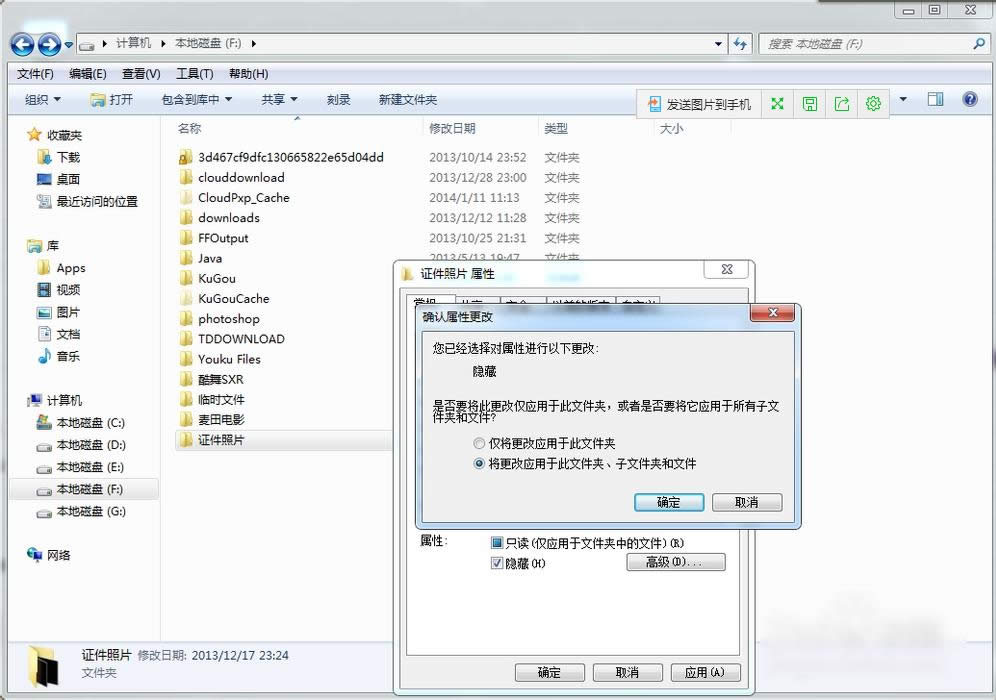Click 新建文件夹 in the toolbar
The height and width of the screenshot is (700, 996).
pyautogui.click(x=408, y=100)
